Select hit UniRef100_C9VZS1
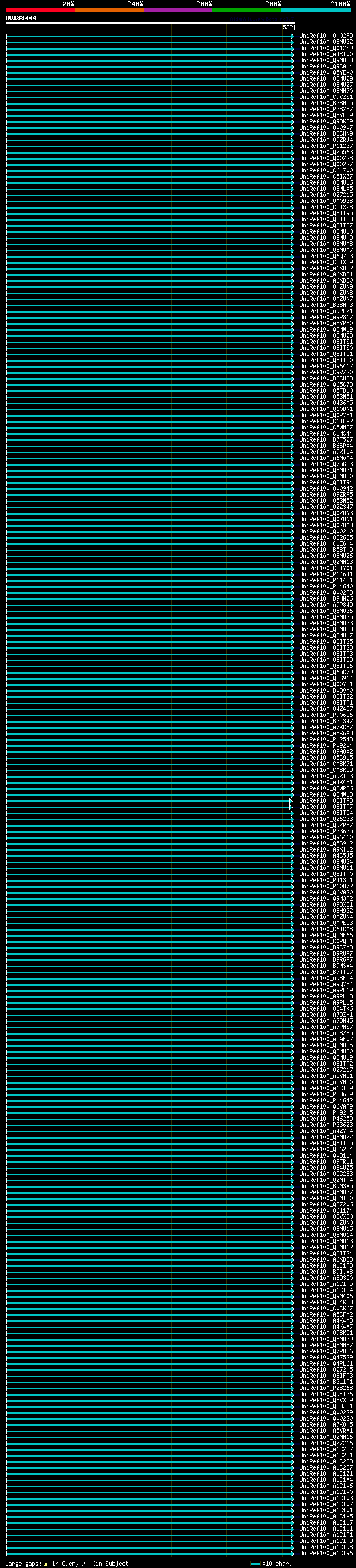Viewport: 356px width, 1568px height. [x=326, y=97]
